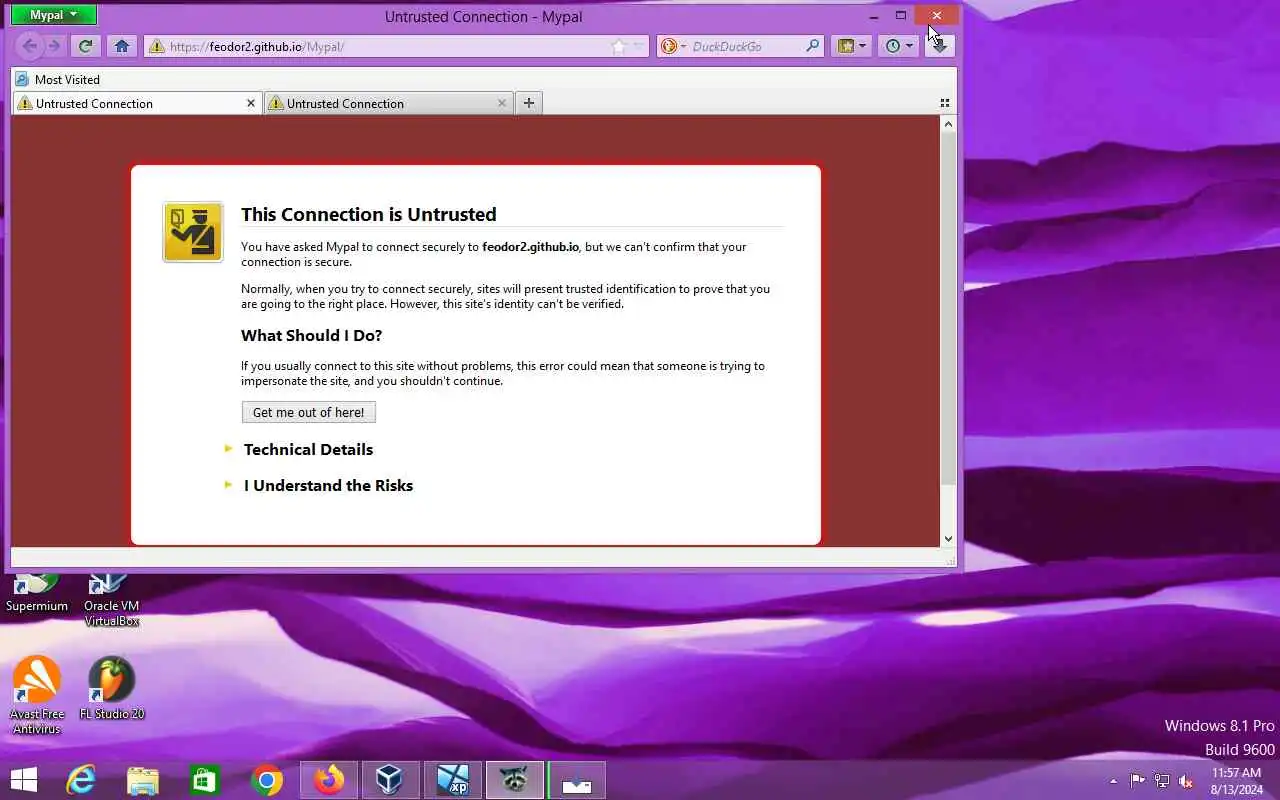Open Oracle VM VirtualBox desktop shortcut
Screen dimensions: 1280x800
tap(111, 599)
